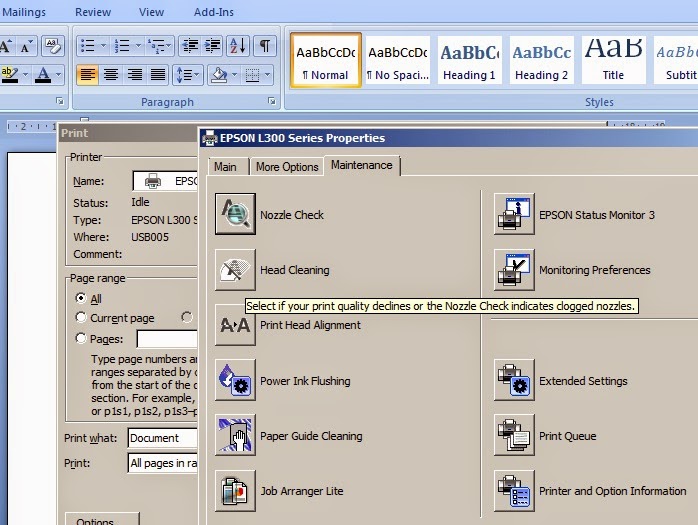Open Monitoring Preferences icon

514,270
